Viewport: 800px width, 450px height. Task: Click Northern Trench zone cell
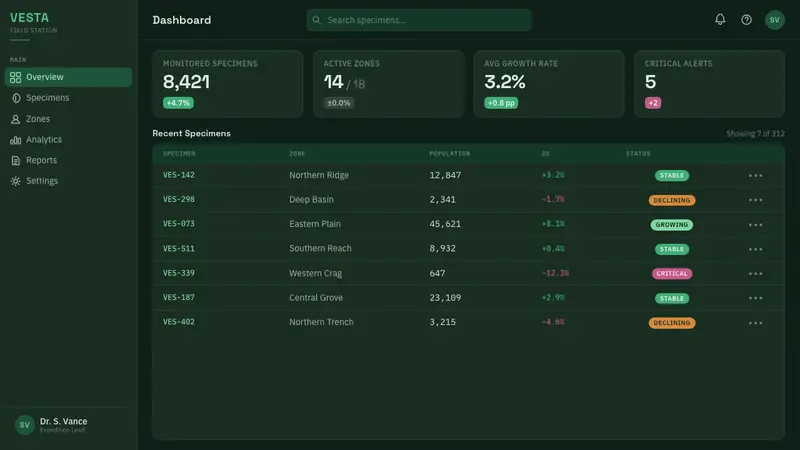click(321, 322)
